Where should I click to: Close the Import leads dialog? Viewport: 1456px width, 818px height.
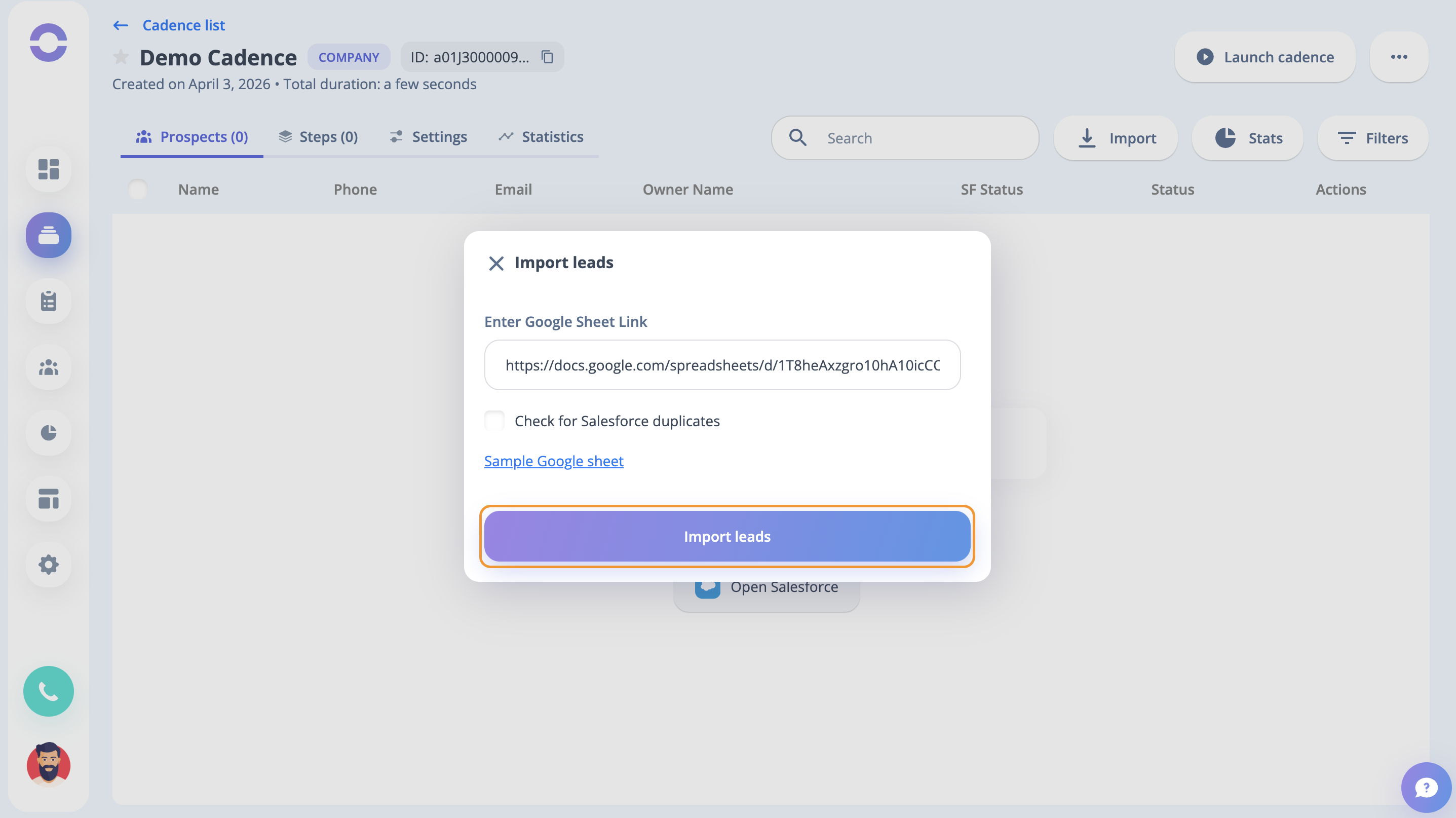coord(495,263)
